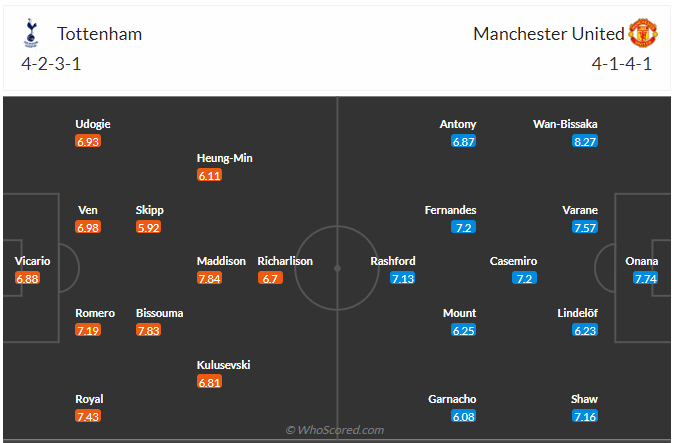Click the Tottenham club crest icon
Screen dimensions: 674x443
pos(31,35)
